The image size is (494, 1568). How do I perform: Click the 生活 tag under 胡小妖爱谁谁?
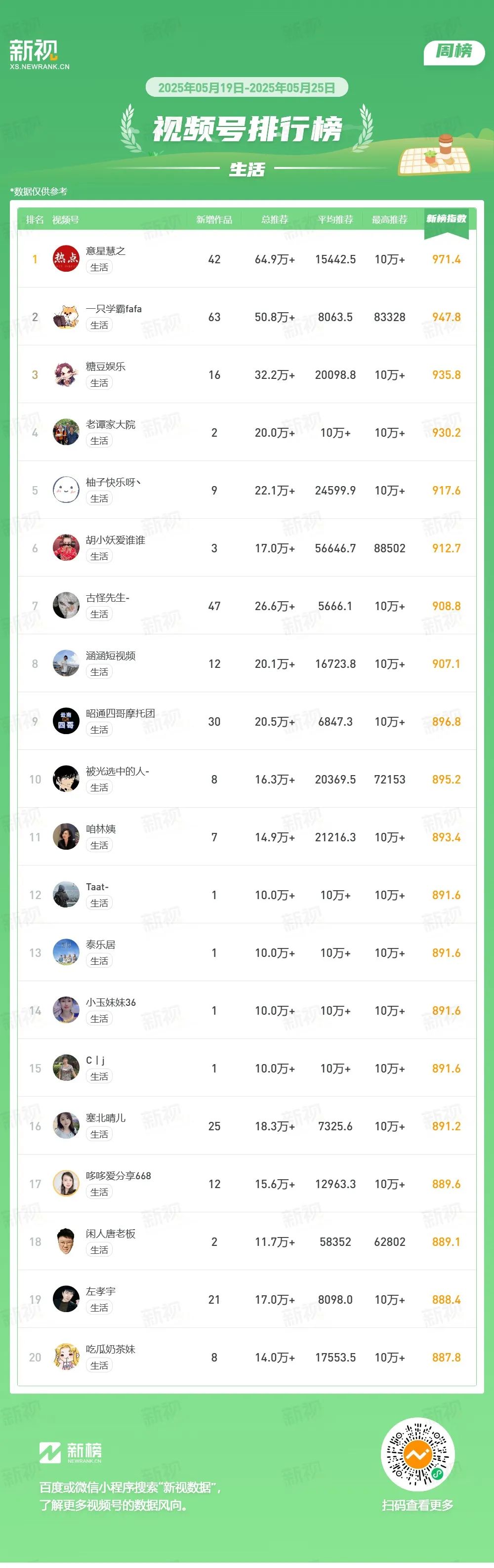(x=99, y=556)
